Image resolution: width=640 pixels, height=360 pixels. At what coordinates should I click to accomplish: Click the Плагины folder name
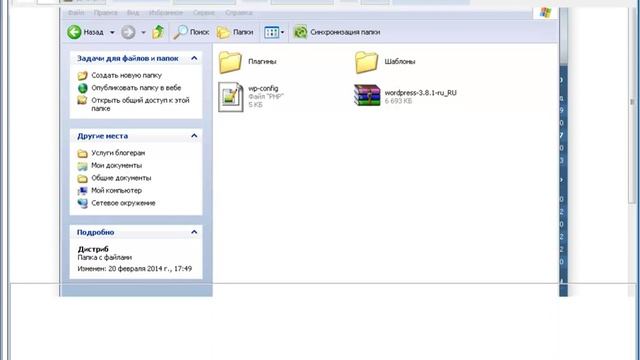click(x=262, y=62)
